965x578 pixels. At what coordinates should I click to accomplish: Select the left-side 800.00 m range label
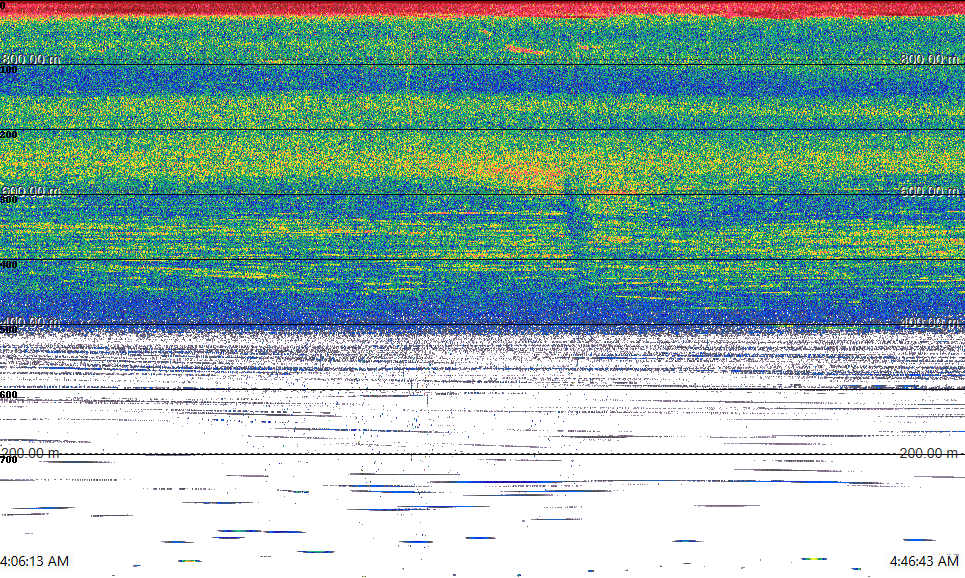pyautogui.click(x=31, y=59)
